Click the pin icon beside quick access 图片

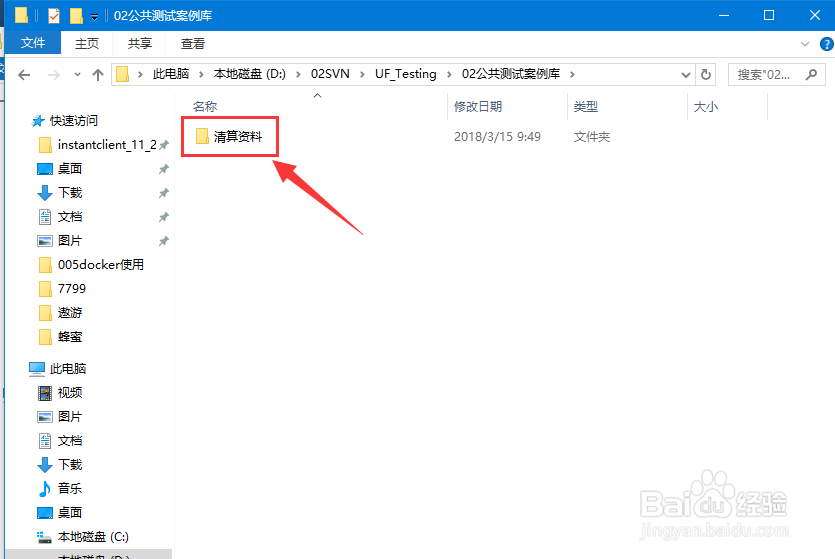tap(164, 241)
